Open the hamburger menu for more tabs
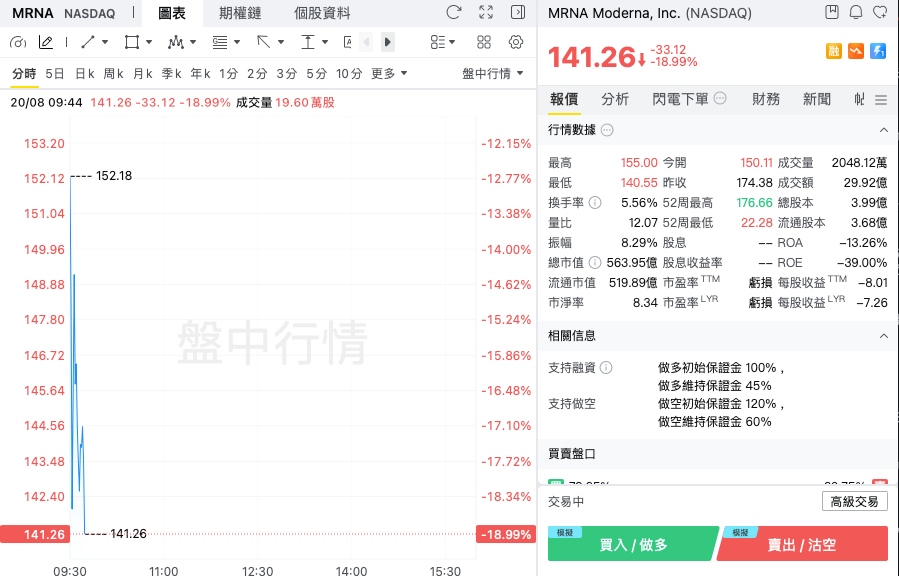This screenshot has width=899, height=576. point(881,100)
